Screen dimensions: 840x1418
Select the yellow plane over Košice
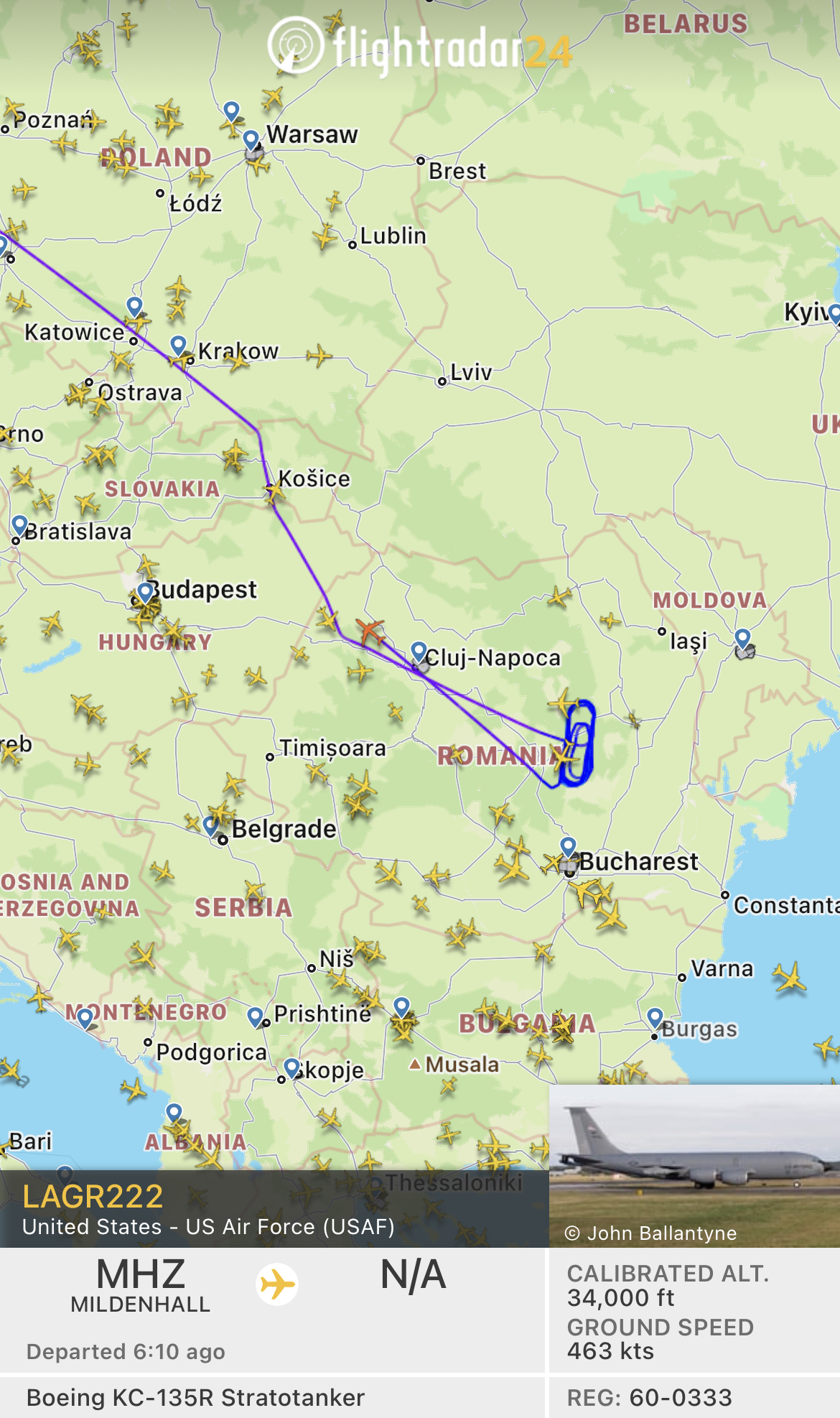point(273,492)
